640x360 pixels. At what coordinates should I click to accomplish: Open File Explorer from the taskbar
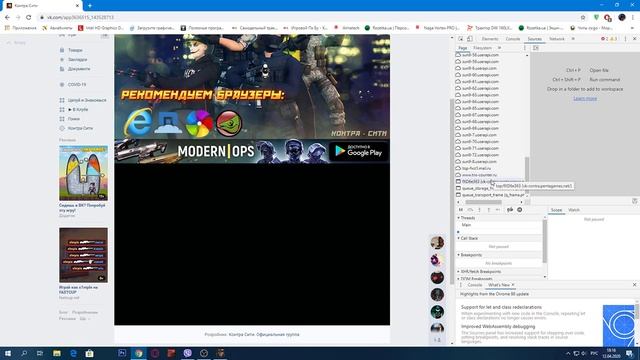click(x=57, y=353)
